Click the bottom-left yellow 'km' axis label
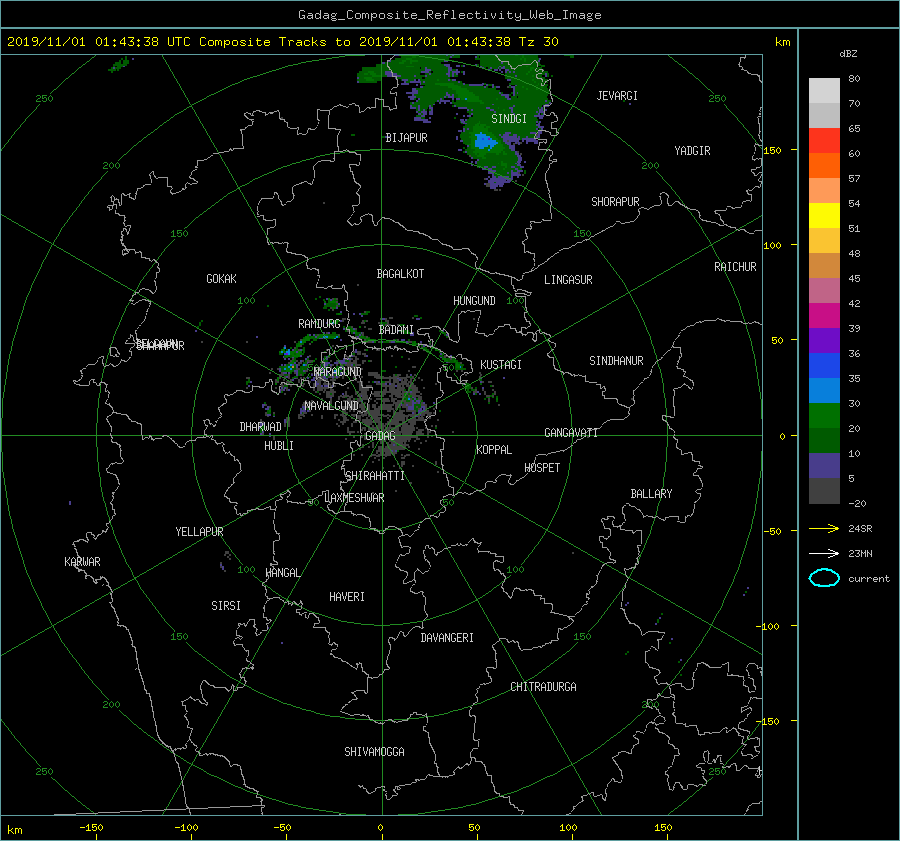This screenshot has width=900, height=841. coord(14,830)
